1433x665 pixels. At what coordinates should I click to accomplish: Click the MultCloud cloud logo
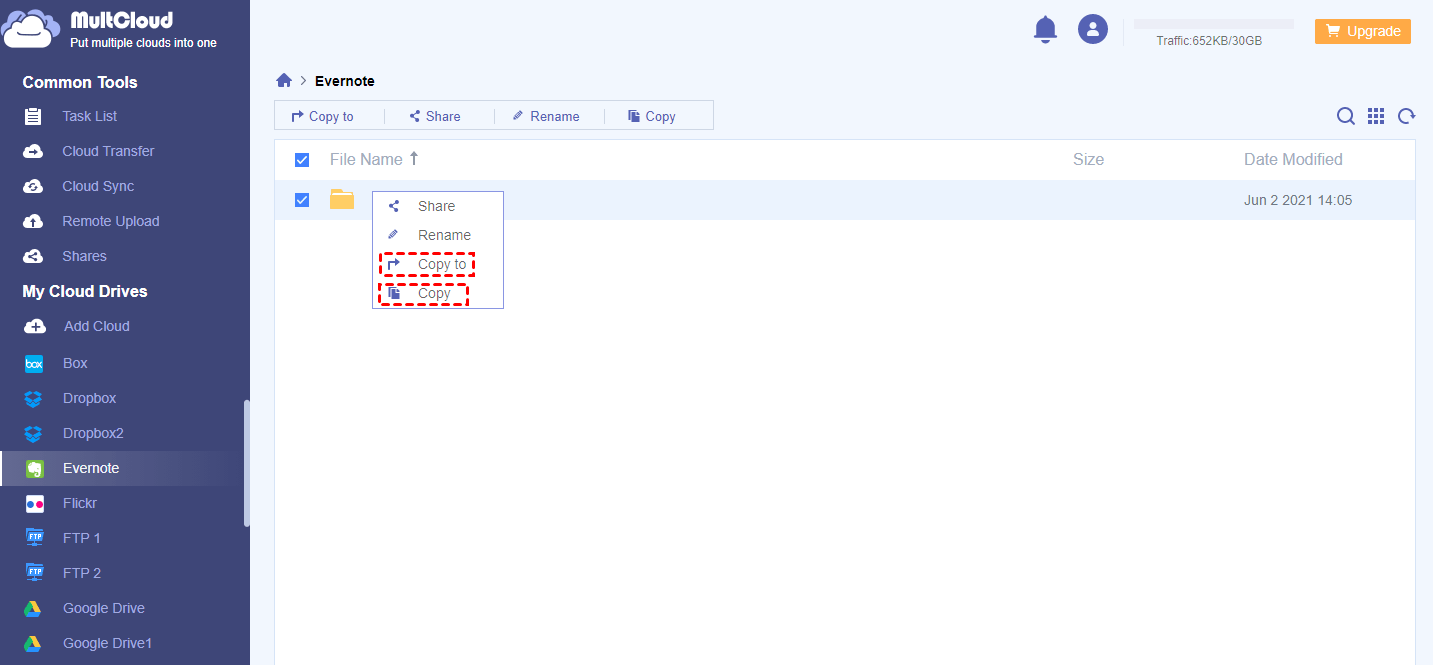point(31,29)
